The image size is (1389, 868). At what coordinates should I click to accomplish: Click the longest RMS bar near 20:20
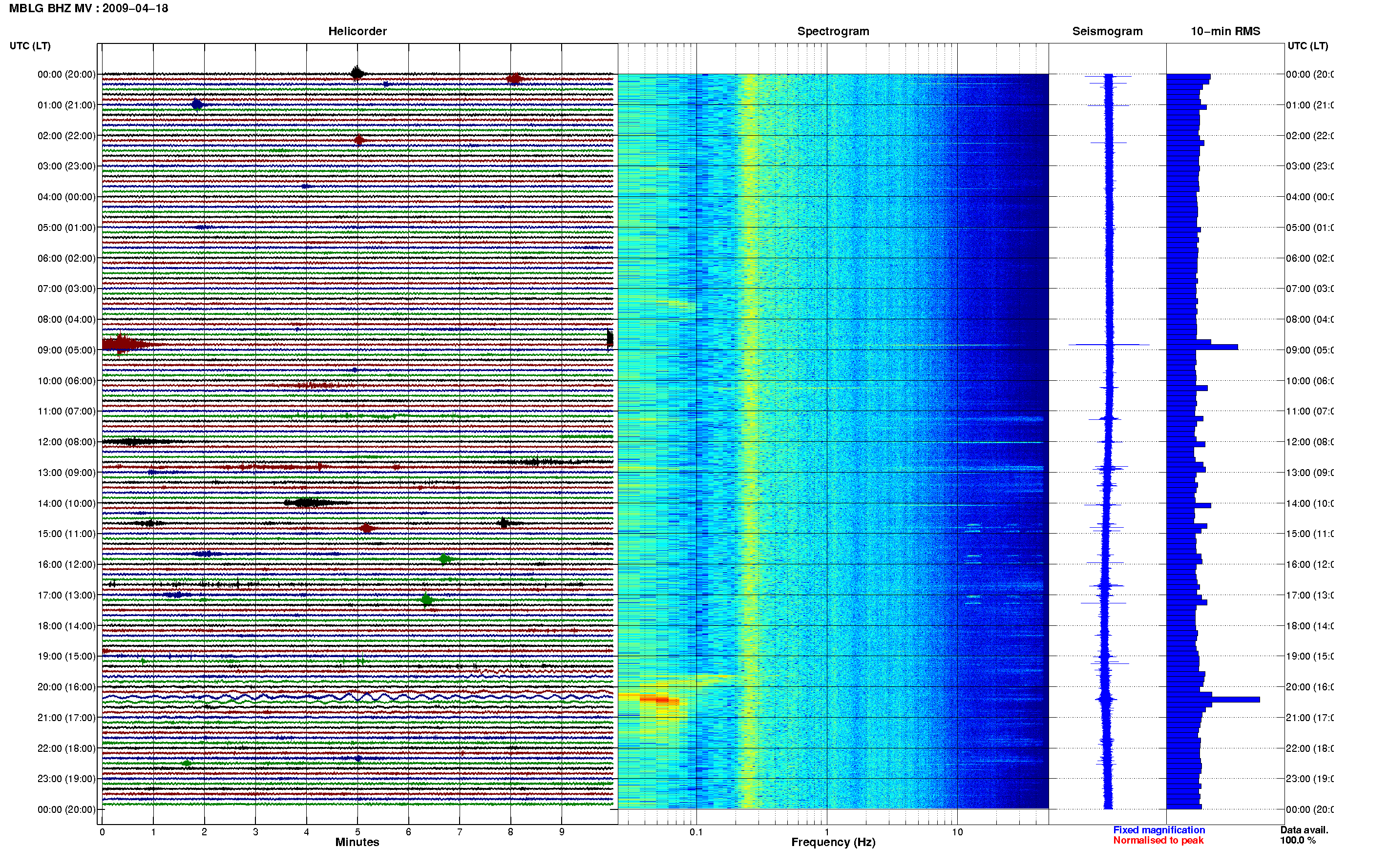tap(1213, 700)
